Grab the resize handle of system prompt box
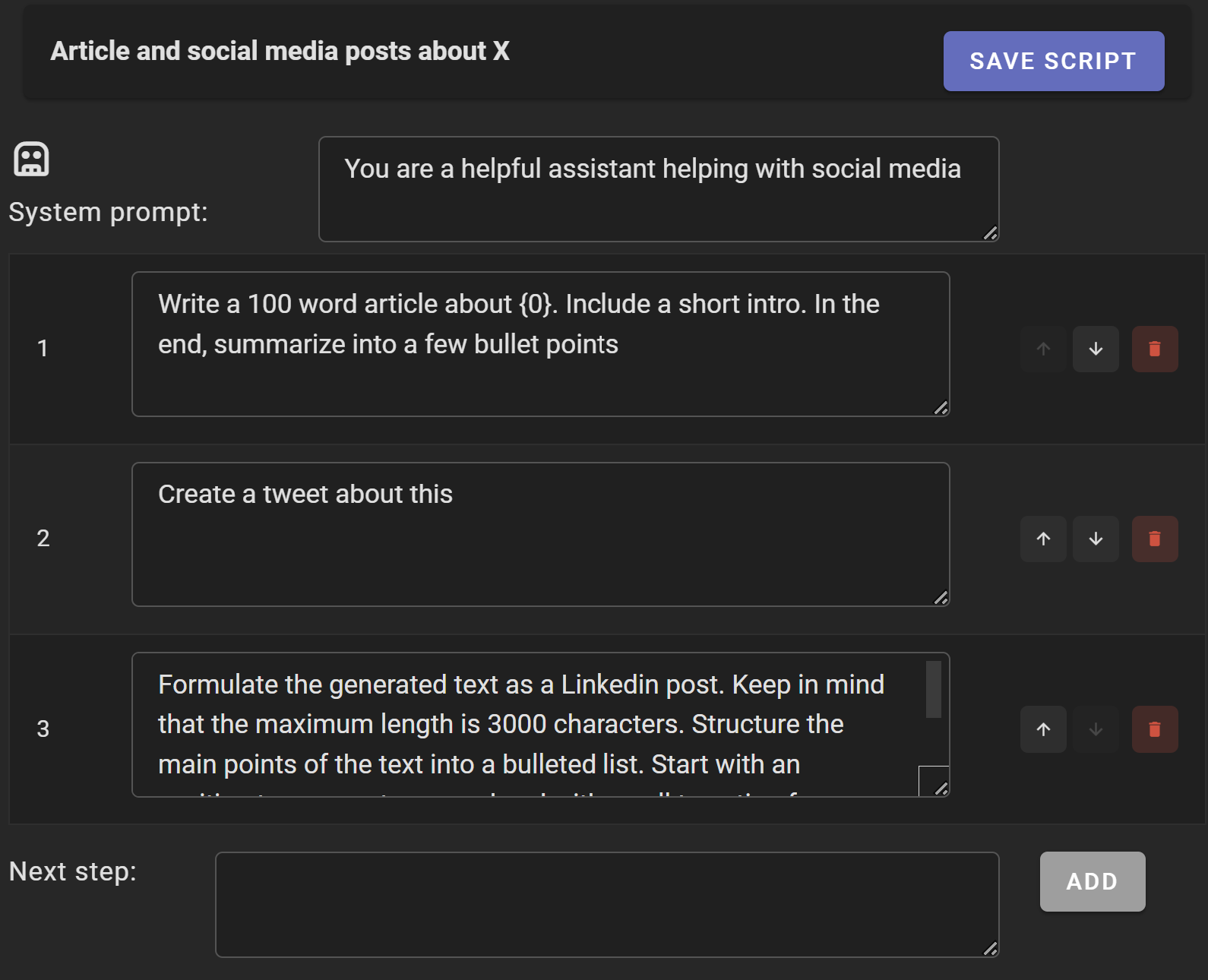The image size is (1208, 980). (990, 233)
